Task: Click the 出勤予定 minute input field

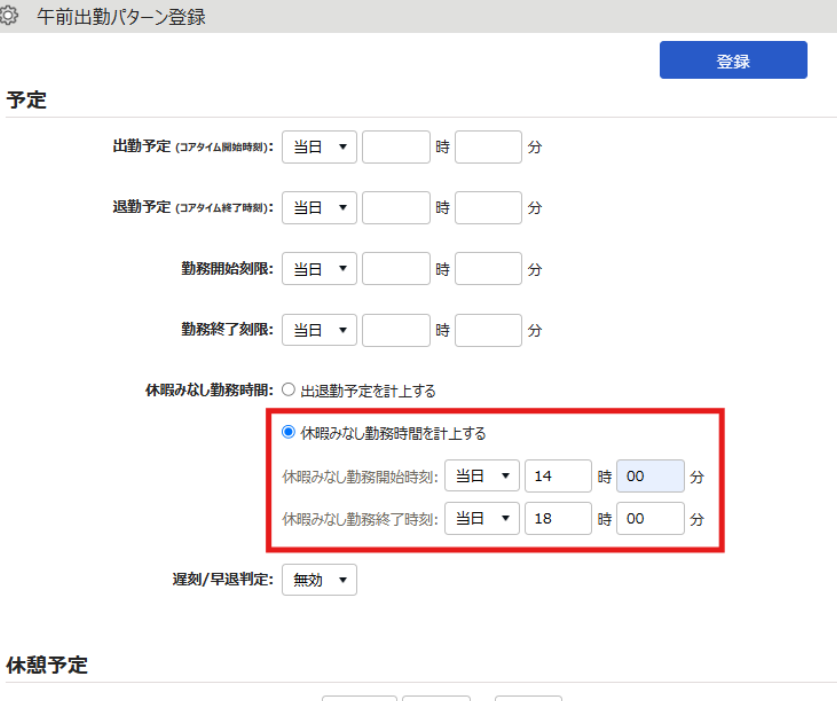Action: [488, 147]
